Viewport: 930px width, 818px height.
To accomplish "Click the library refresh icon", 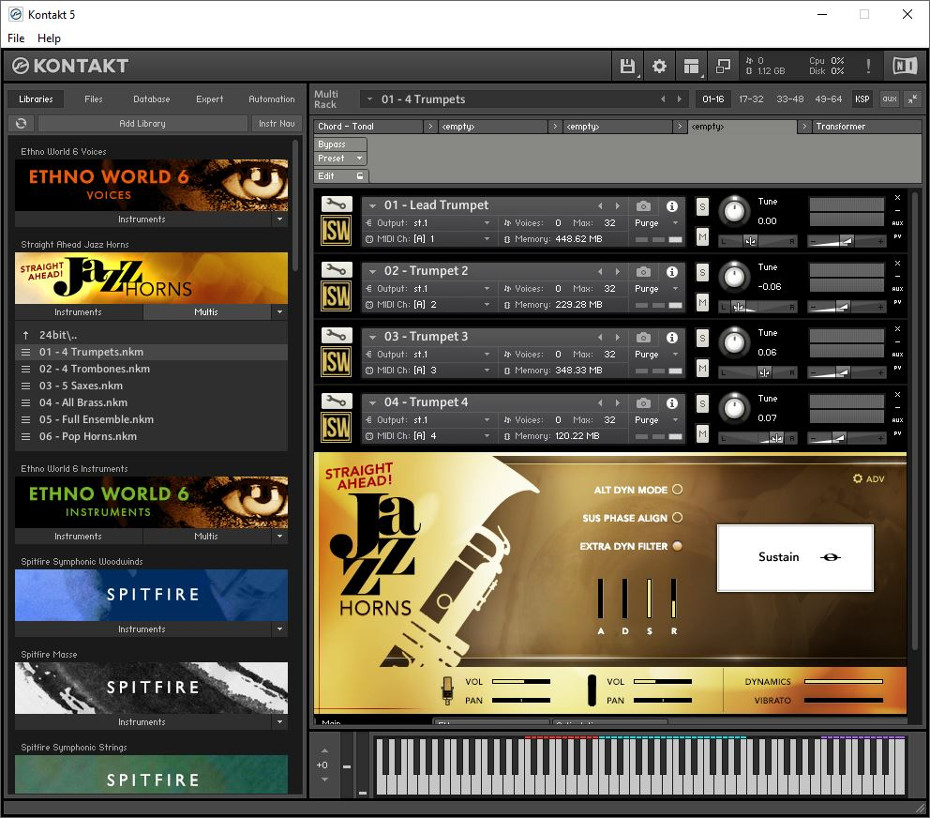I will click(x=21, y=123).
